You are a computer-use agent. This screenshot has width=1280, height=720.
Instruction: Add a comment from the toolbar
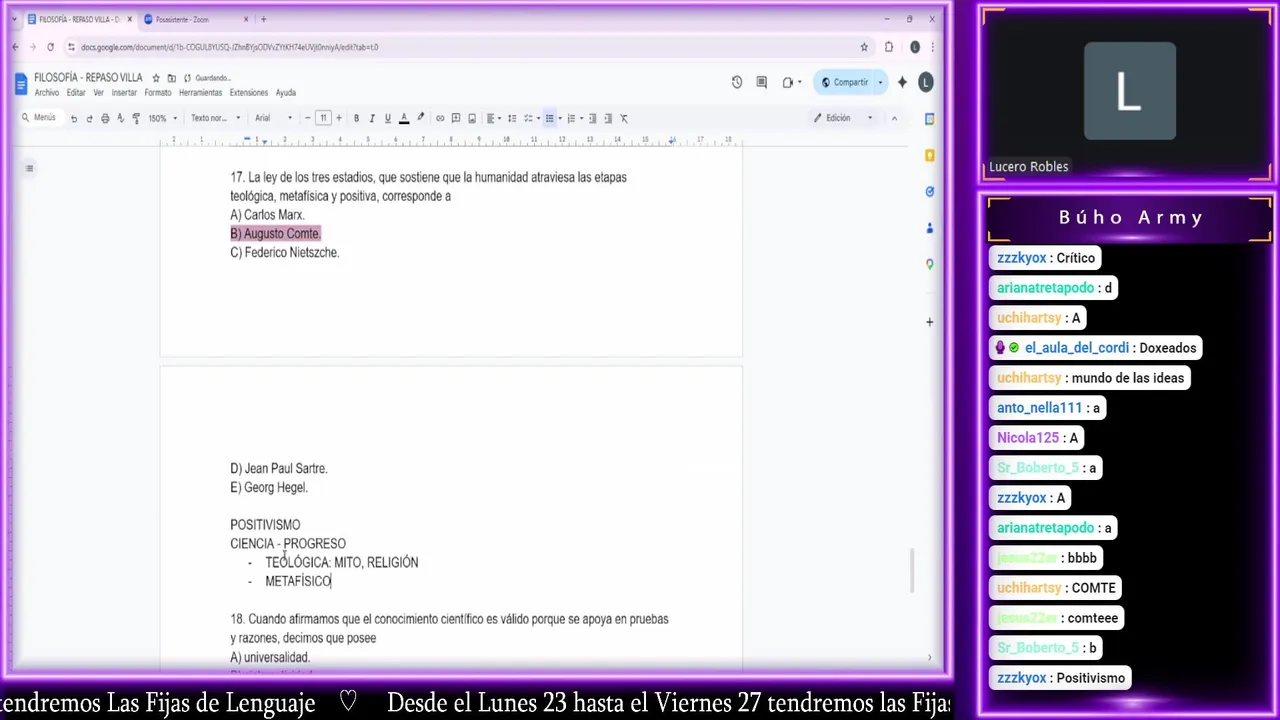pos(456,118)
